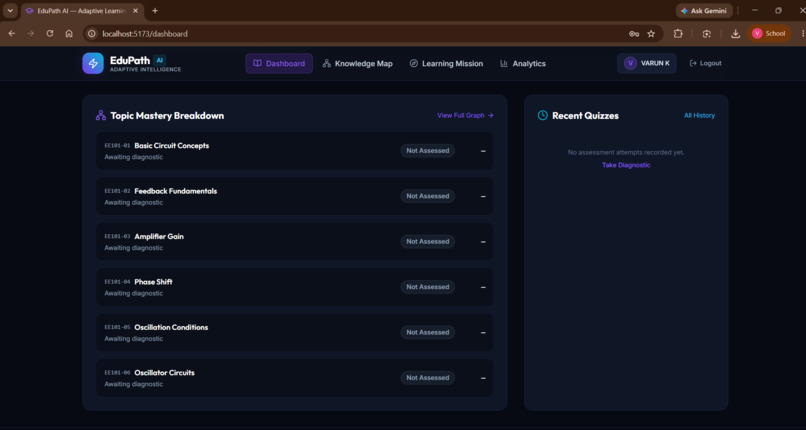Click the EE101-06 course code

[117, 373]
